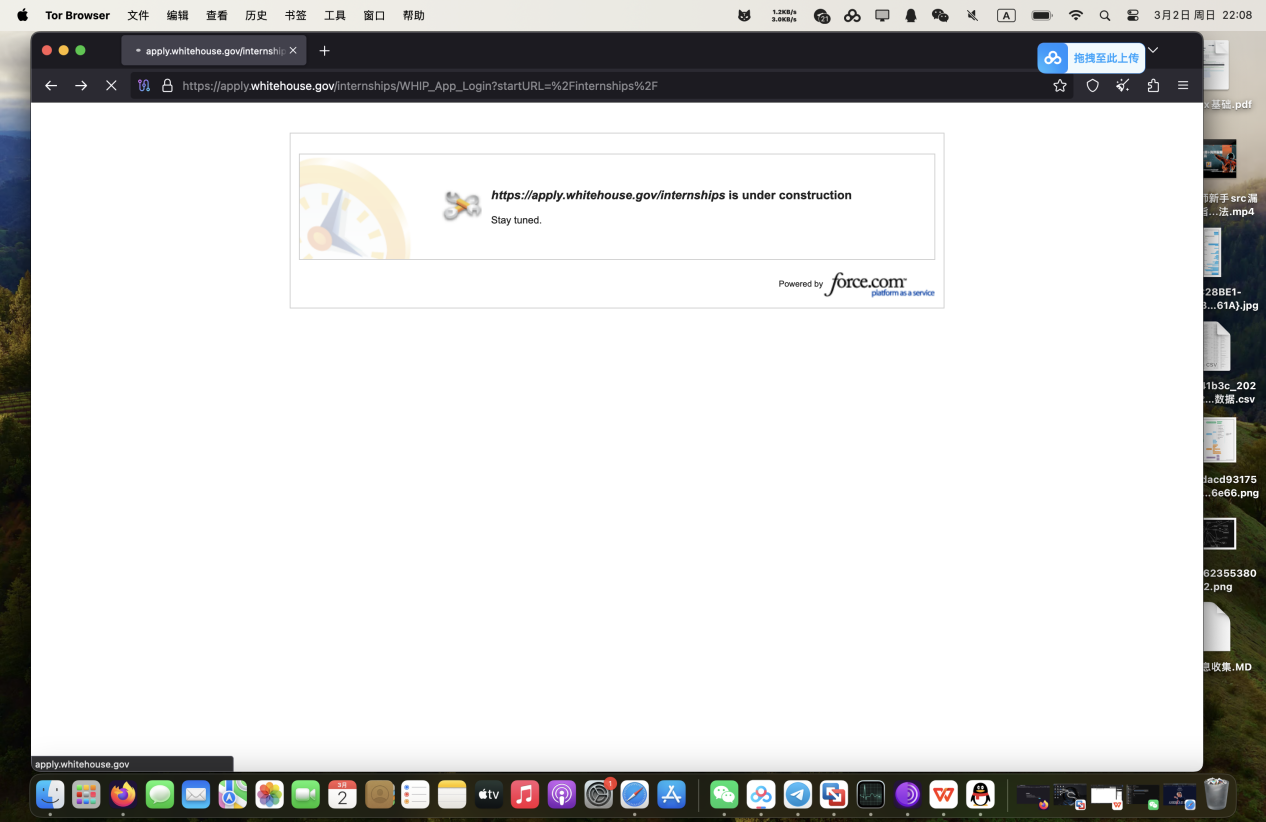
Task: Bookmark this page with the star icon
Action: [x=1060, y=86]
